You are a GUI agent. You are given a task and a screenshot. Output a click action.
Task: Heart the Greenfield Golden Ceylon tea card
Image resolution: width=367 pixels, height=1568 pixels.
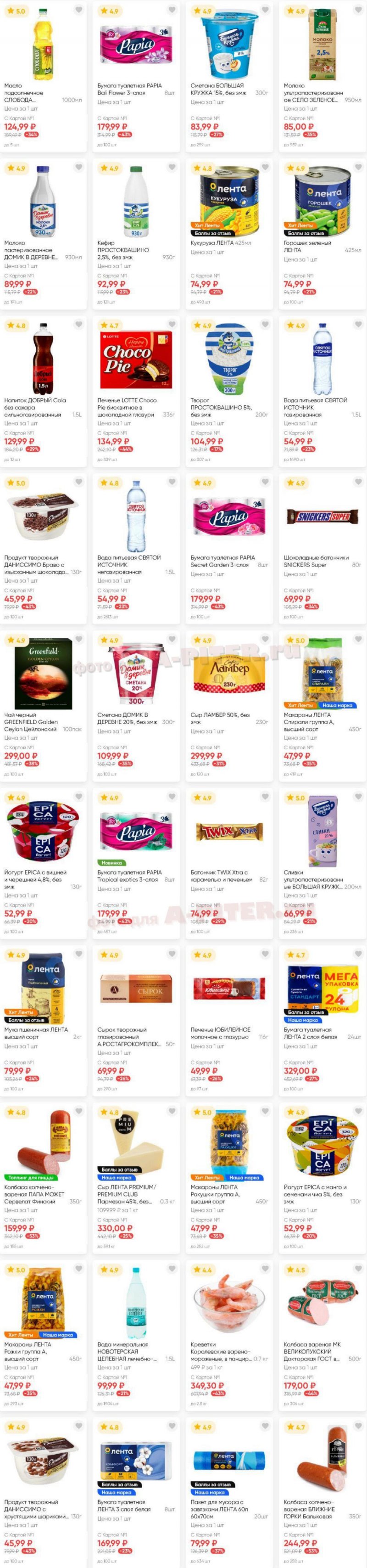point(78,639)
